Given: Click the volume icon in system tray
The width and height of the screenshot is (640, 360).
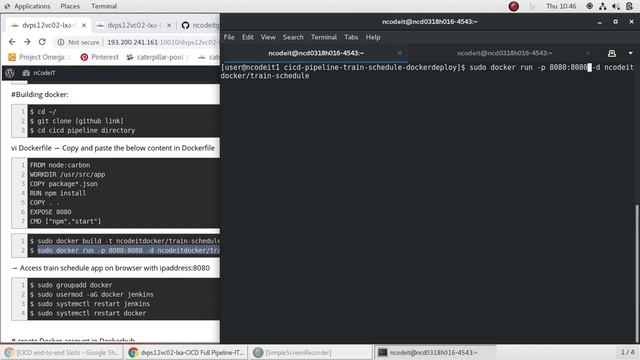Looking at the screenshot, I should tap(616, 6).
